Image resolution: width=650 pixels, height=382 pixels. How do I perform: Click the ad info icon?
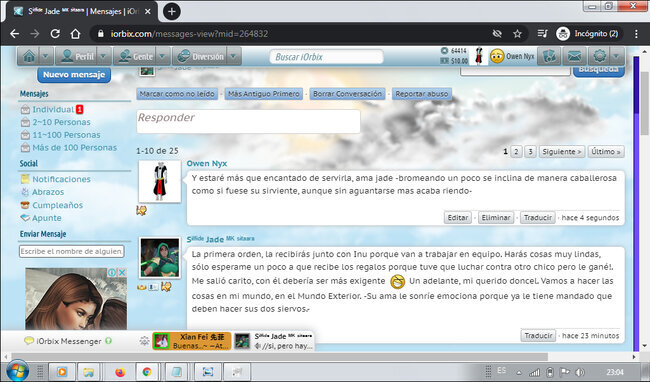coord(112,273)
